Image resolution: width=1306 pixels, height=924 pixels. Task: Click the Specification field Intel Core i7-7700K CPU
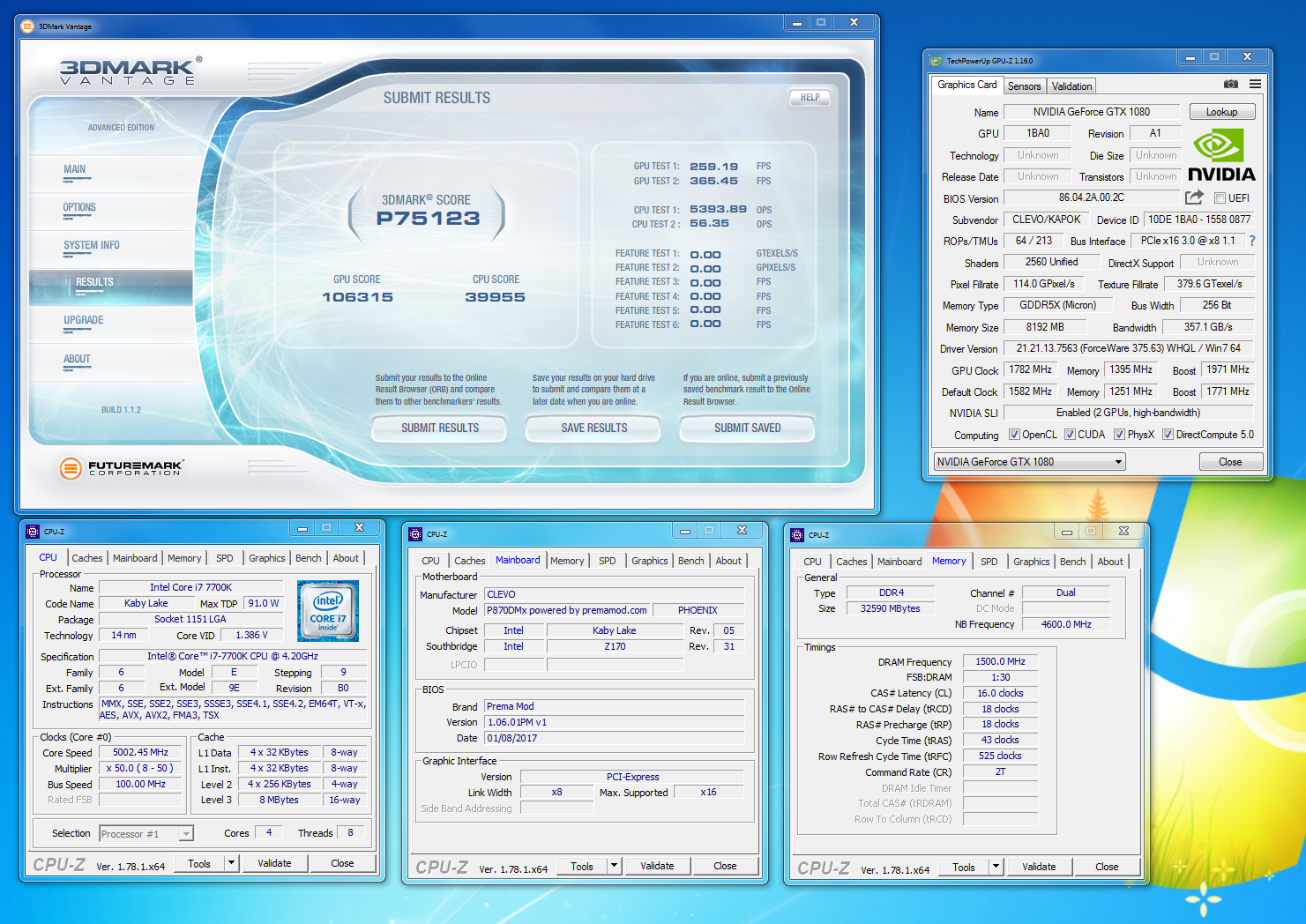point(233,656)
